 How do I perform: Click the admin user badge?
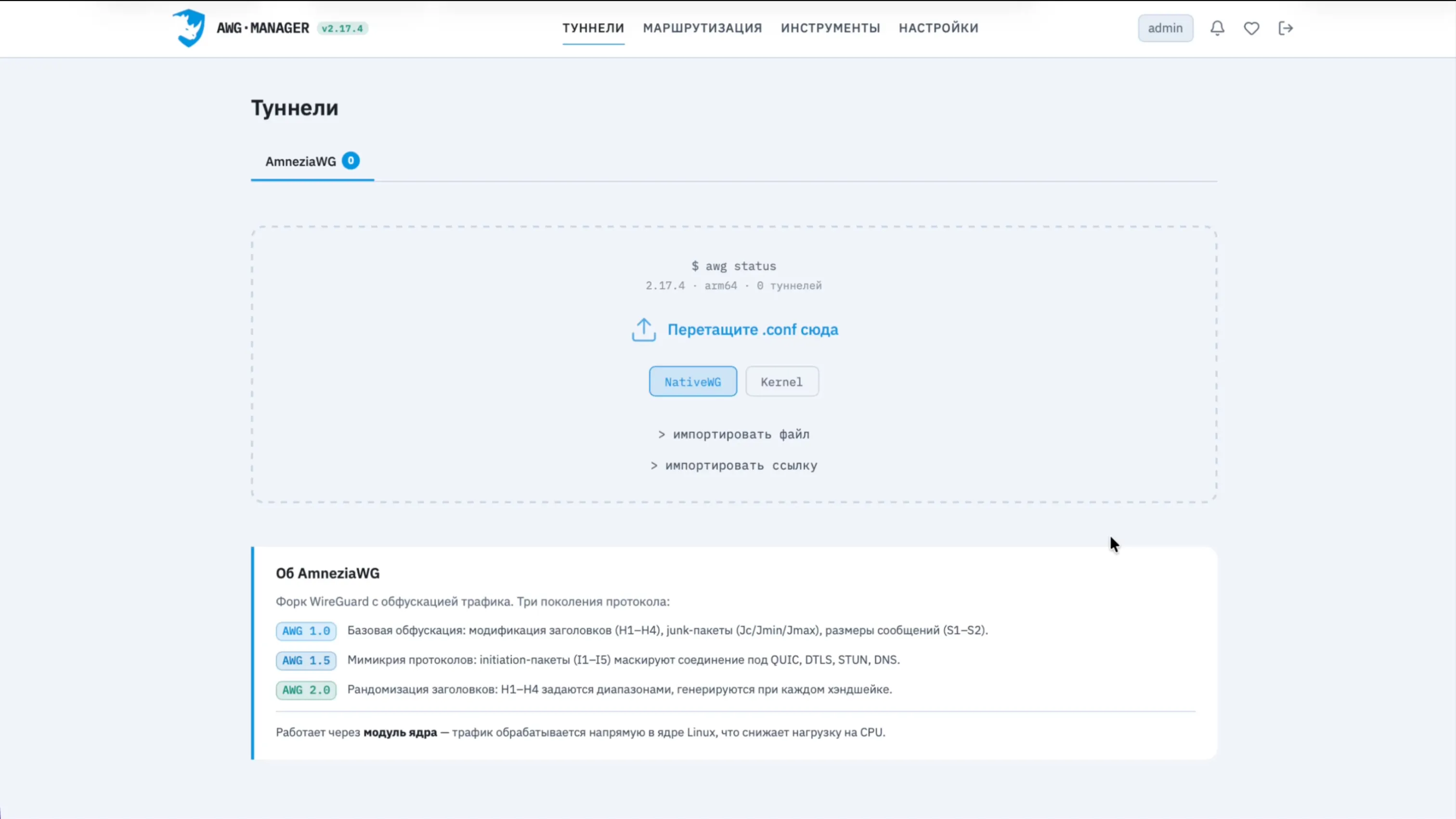coord(1166,28)
